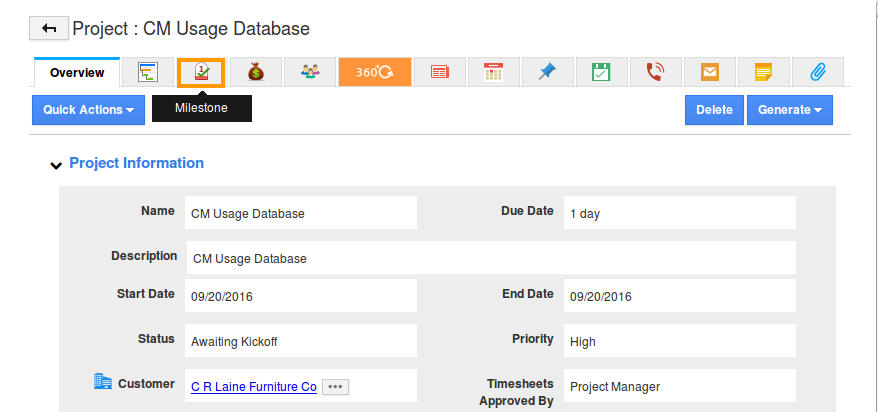Click the Timesheets Approved By label
This screenshot has height=412, width=878.
(x=516, y=392)
